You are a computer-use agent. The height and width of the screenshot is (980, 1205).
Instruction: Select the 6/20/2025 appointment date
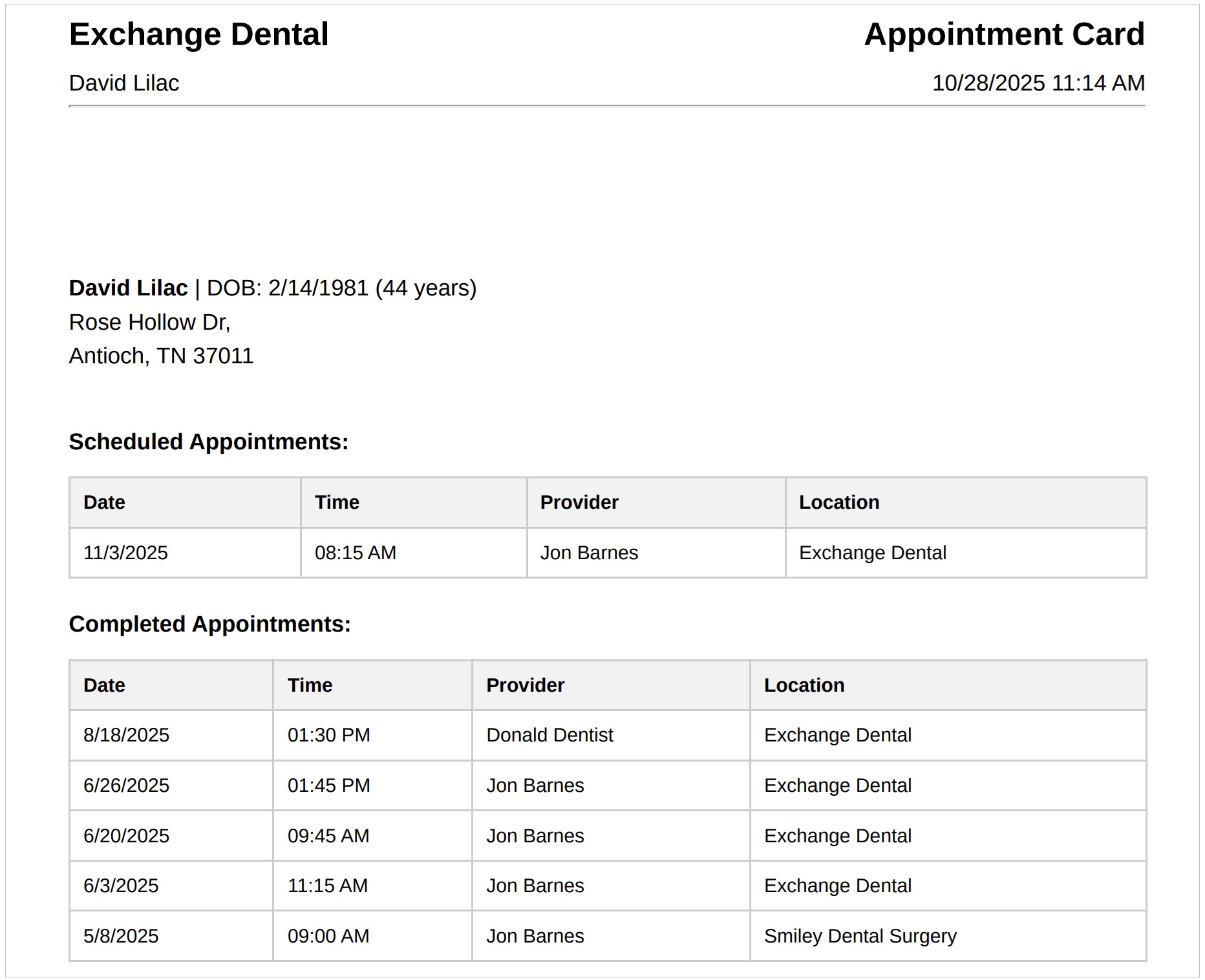(126, 836)
